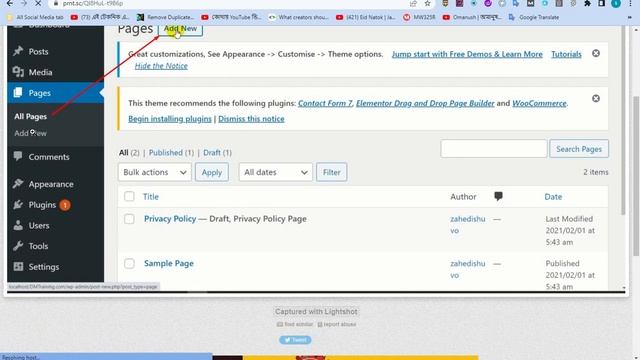Click the share icon in address bar
This screenshot has width=640, height=360.
click(x=413, y=3)
